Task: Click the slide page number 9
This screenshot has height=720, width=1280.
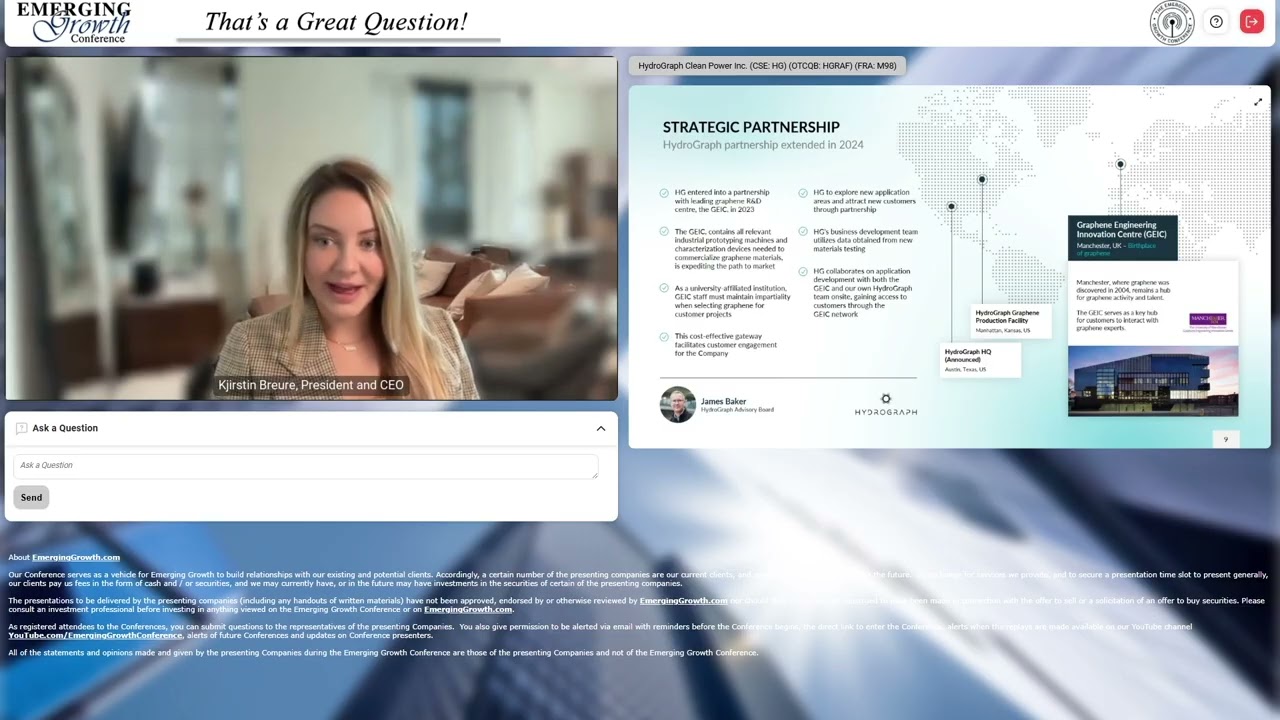Action: coord(1226,439)
